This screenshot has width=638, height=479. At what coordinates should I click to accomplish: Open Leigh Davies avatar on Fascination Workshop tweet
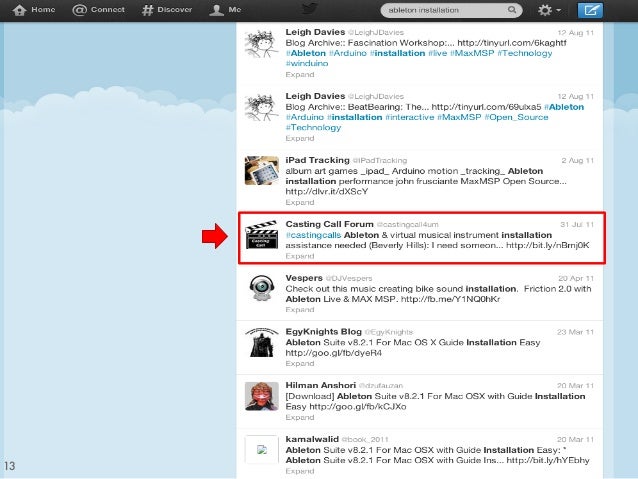(262, 44)
